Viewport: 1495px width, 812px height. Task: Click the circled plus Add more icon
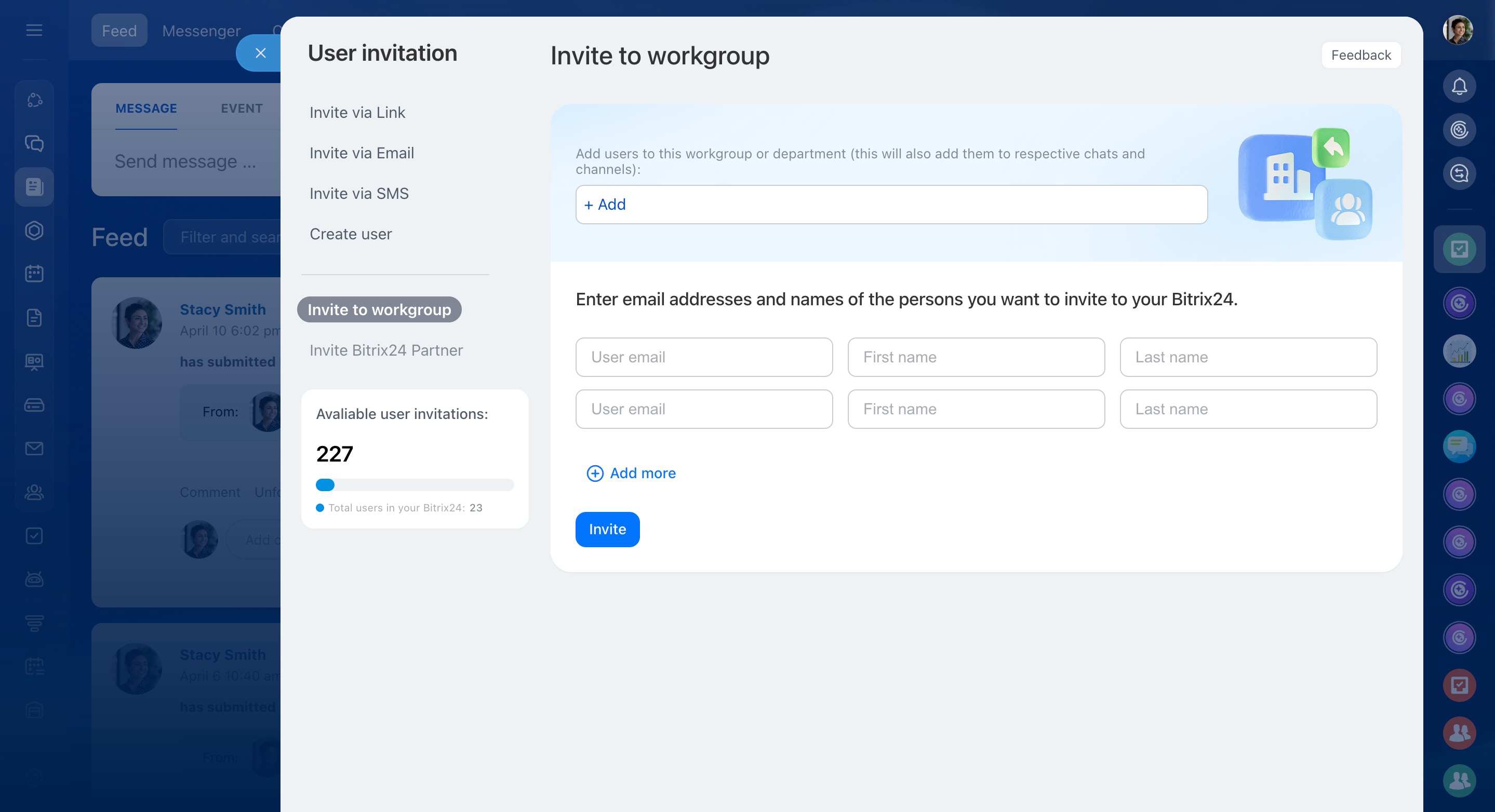[x=595, y=473]
